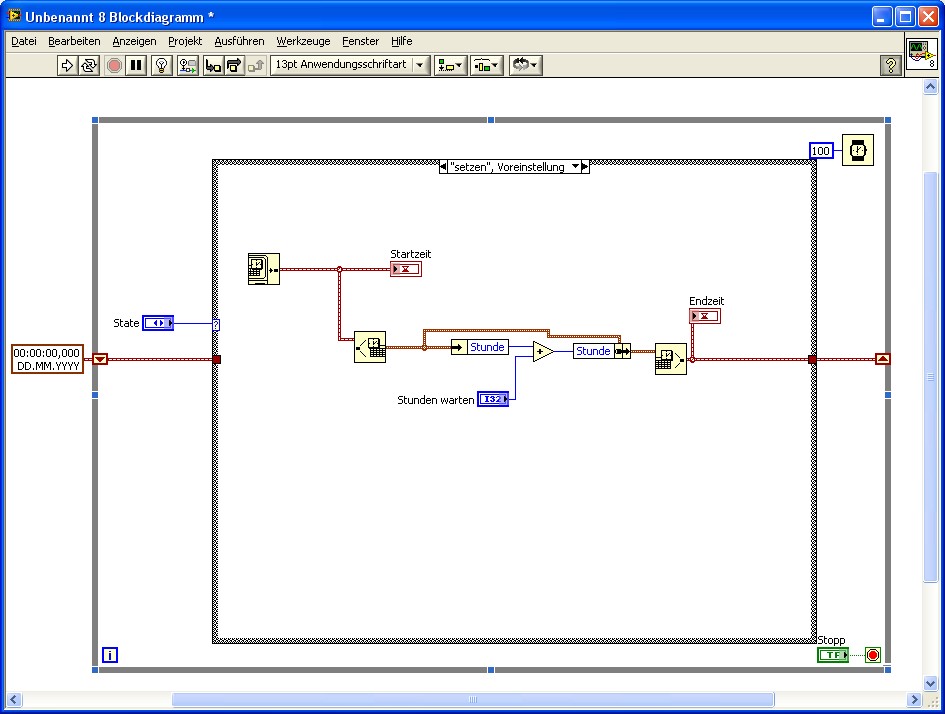The width and height of the screenshot is (945, 714).
Task: Click the Step Into button
Action: (x=213, y=65)
